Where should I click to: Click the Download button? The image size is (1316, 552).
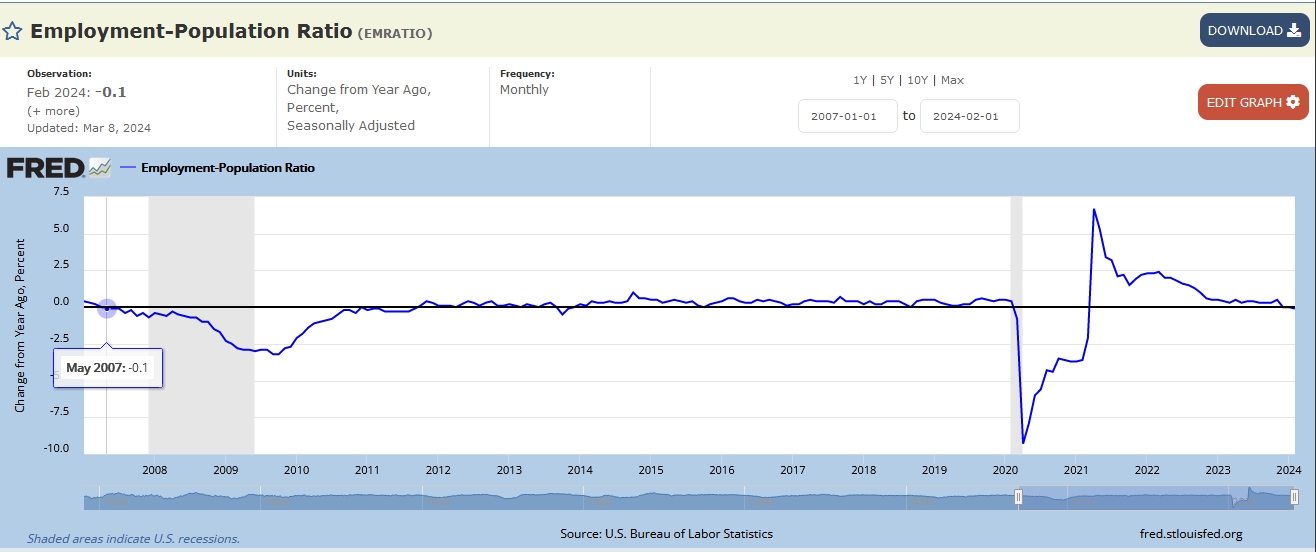click(x=1253, y=31)
